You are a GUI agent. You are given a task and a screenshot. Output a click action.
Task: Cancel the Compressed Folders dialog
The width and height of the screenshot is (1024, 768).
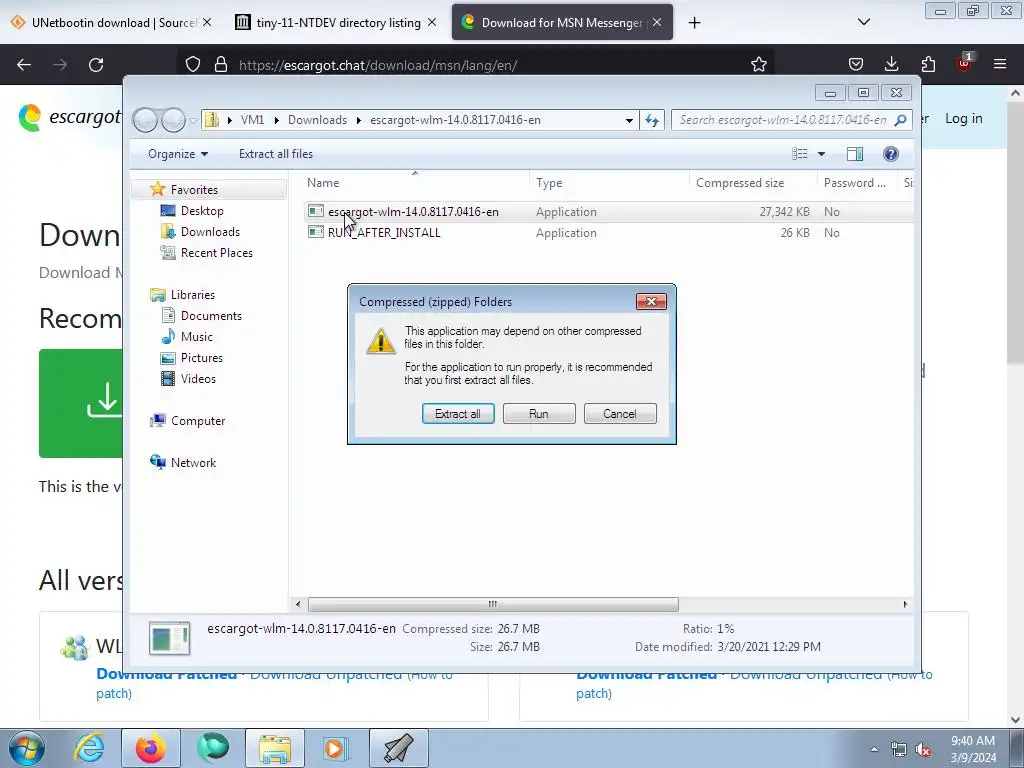coord(620,413)
